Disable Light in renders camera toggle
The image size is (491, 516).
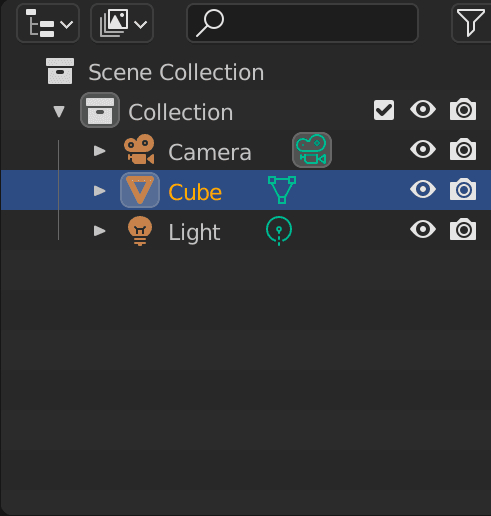point(463,229)
